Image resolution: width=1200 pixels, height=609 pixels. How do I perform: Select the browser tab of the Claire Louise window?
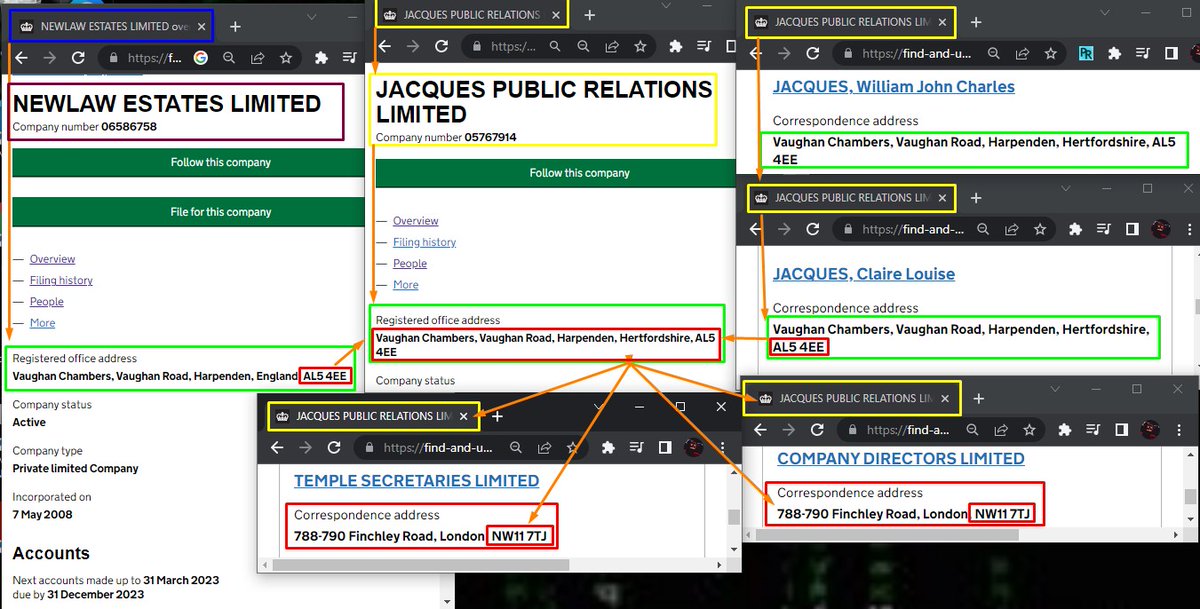(851, 198)
